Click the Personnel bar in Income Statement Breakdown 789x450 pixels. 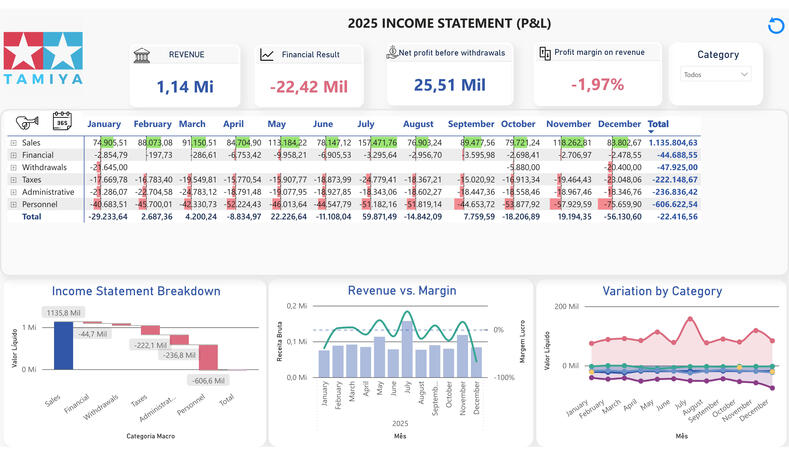[208, 357]
